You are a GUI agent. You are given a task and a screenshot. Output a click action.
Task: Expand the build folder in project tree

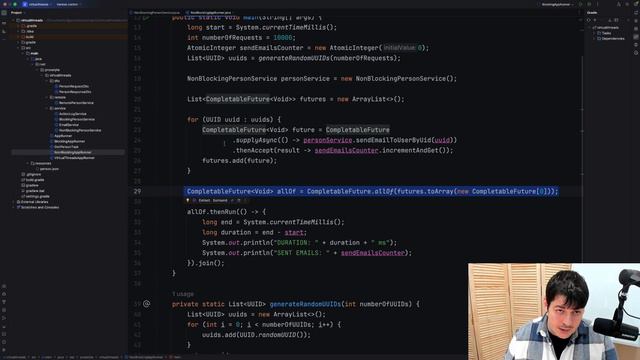18,37
